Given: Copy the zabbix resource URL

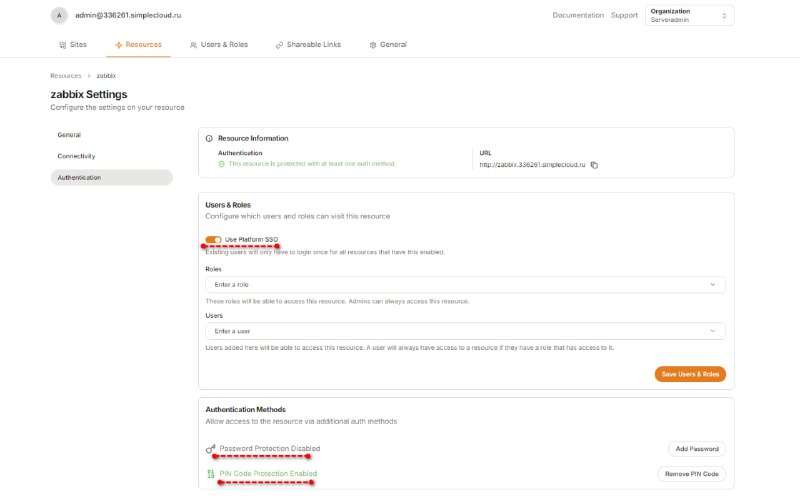Looking at the screenshot, I should click(594, 165).
